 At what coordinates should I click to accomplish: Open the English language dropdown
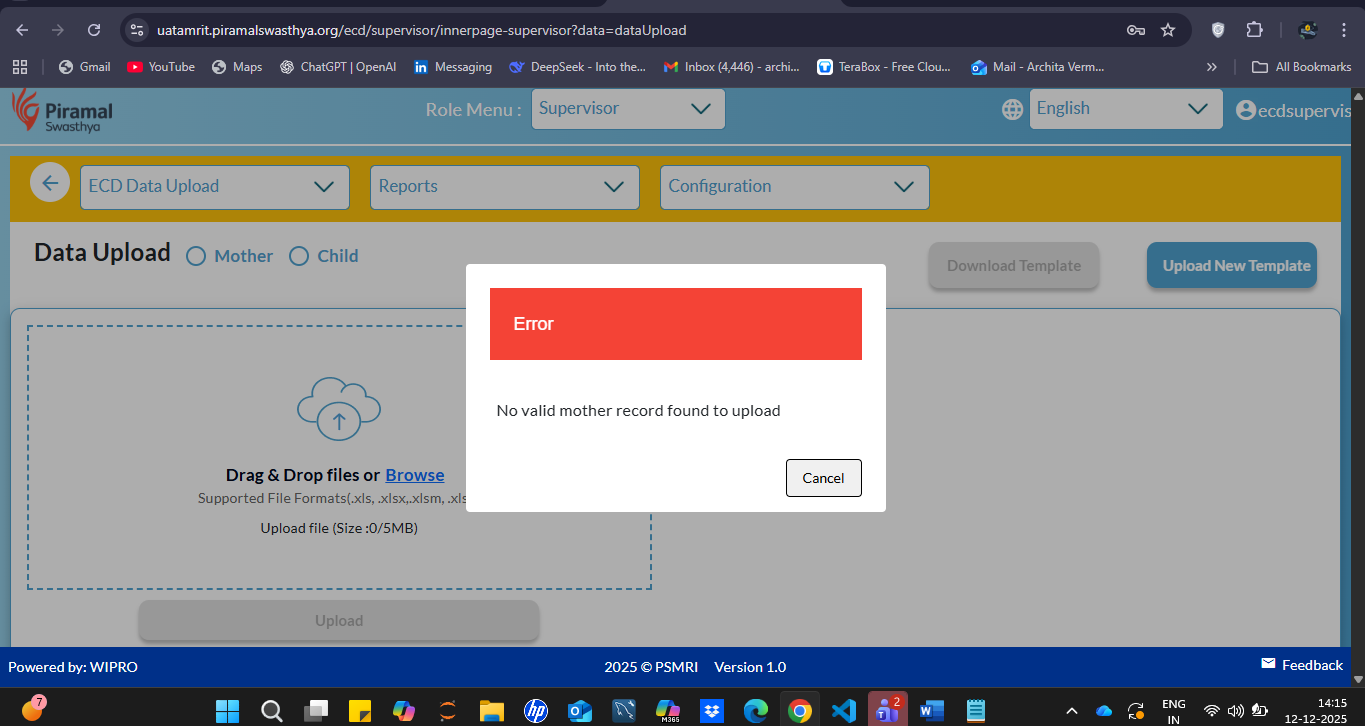click(1125, 108)
